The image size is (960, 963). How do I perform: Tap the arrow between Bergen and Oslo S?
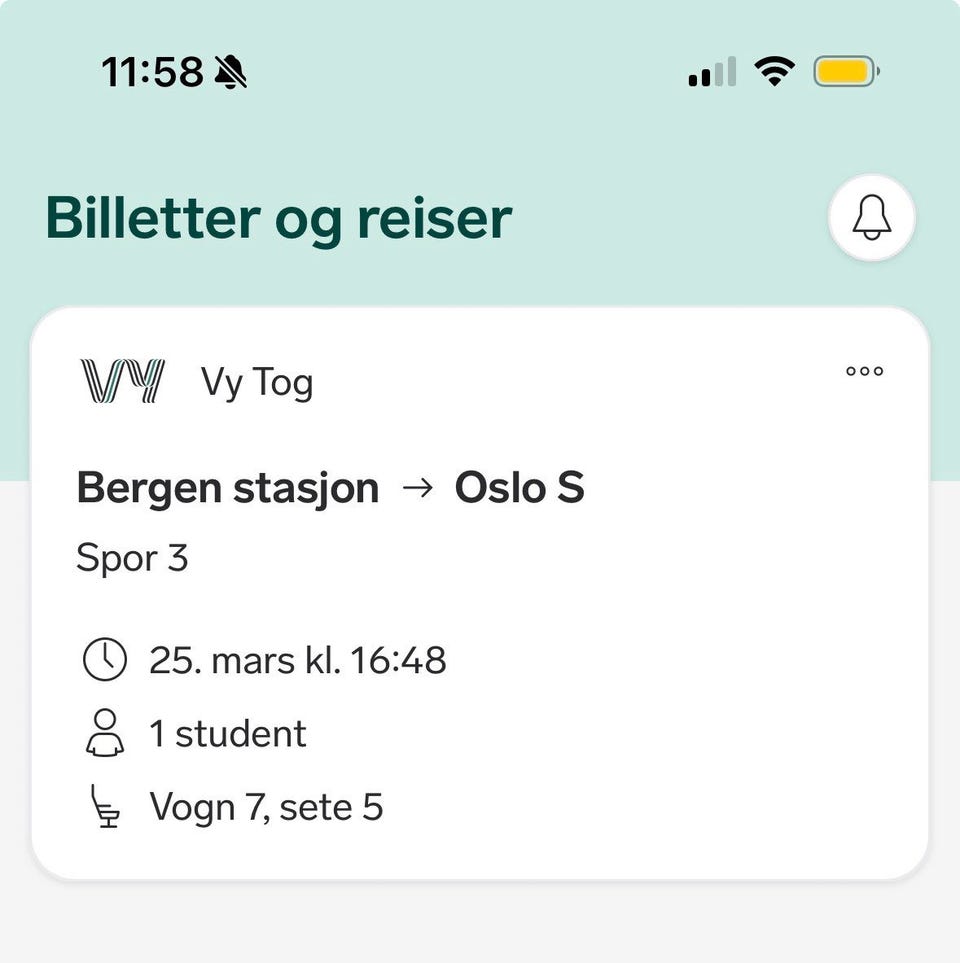pyautogui.click(x=418, y=488)
